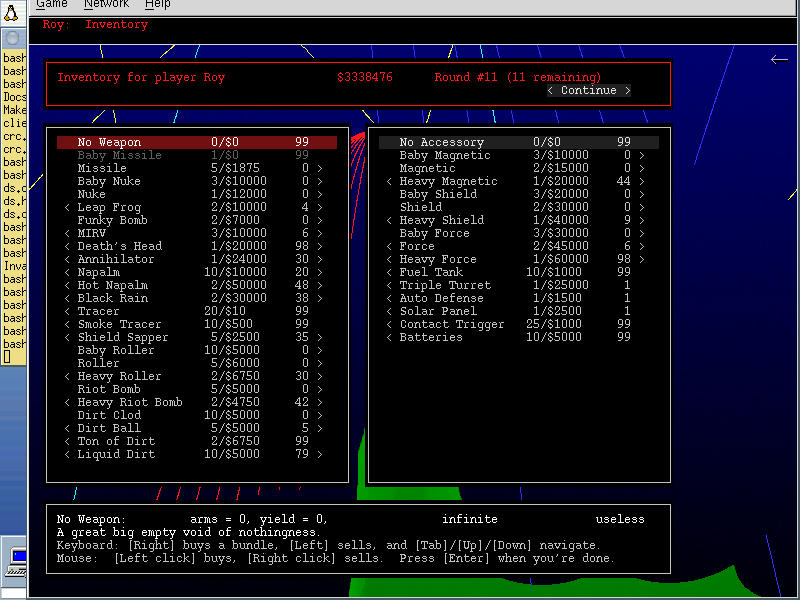The image size is (800, 600).
Task: Open the Game menu
Action: tap(52, 5)
